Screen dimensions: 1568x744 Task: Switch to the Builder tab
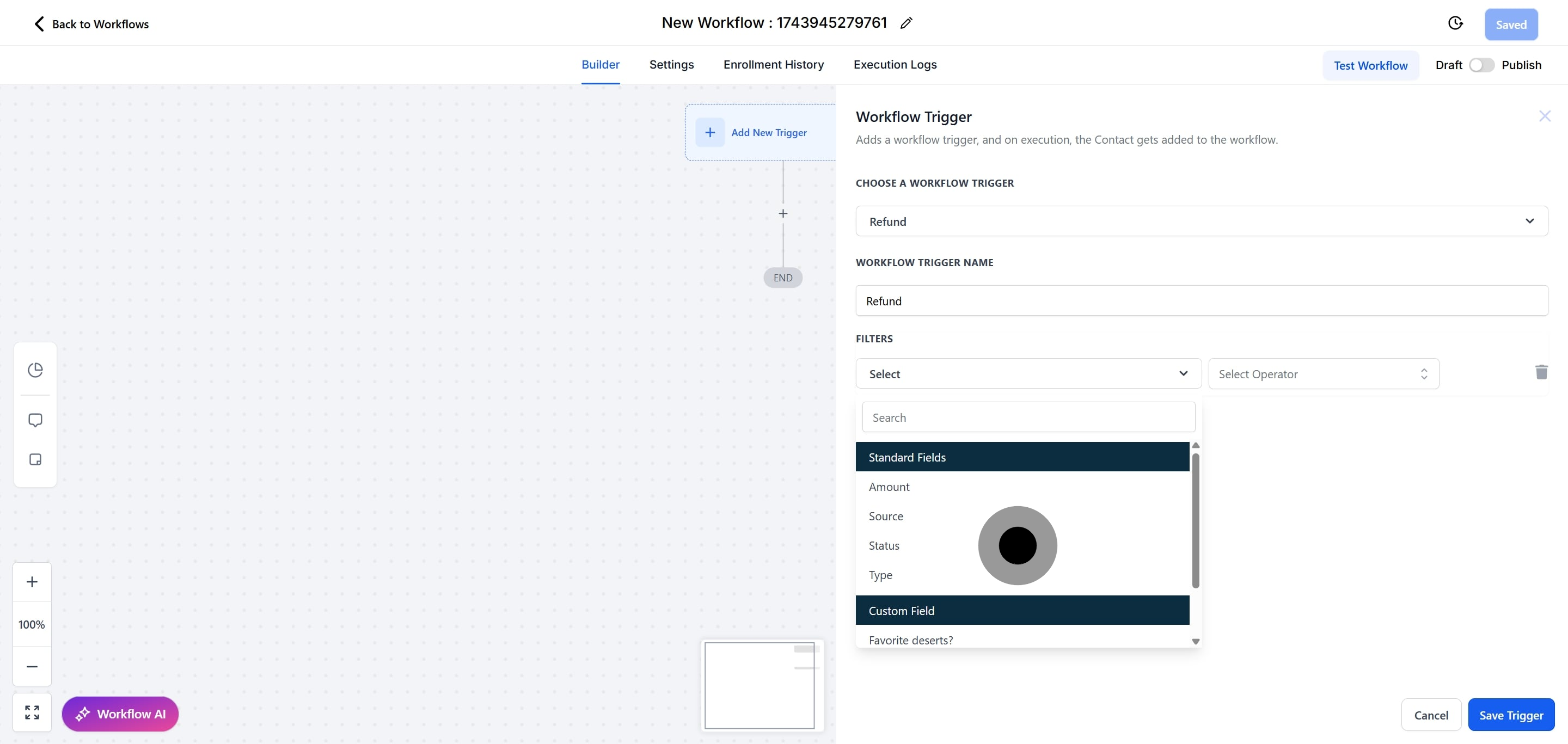click(x=600, y=64)
